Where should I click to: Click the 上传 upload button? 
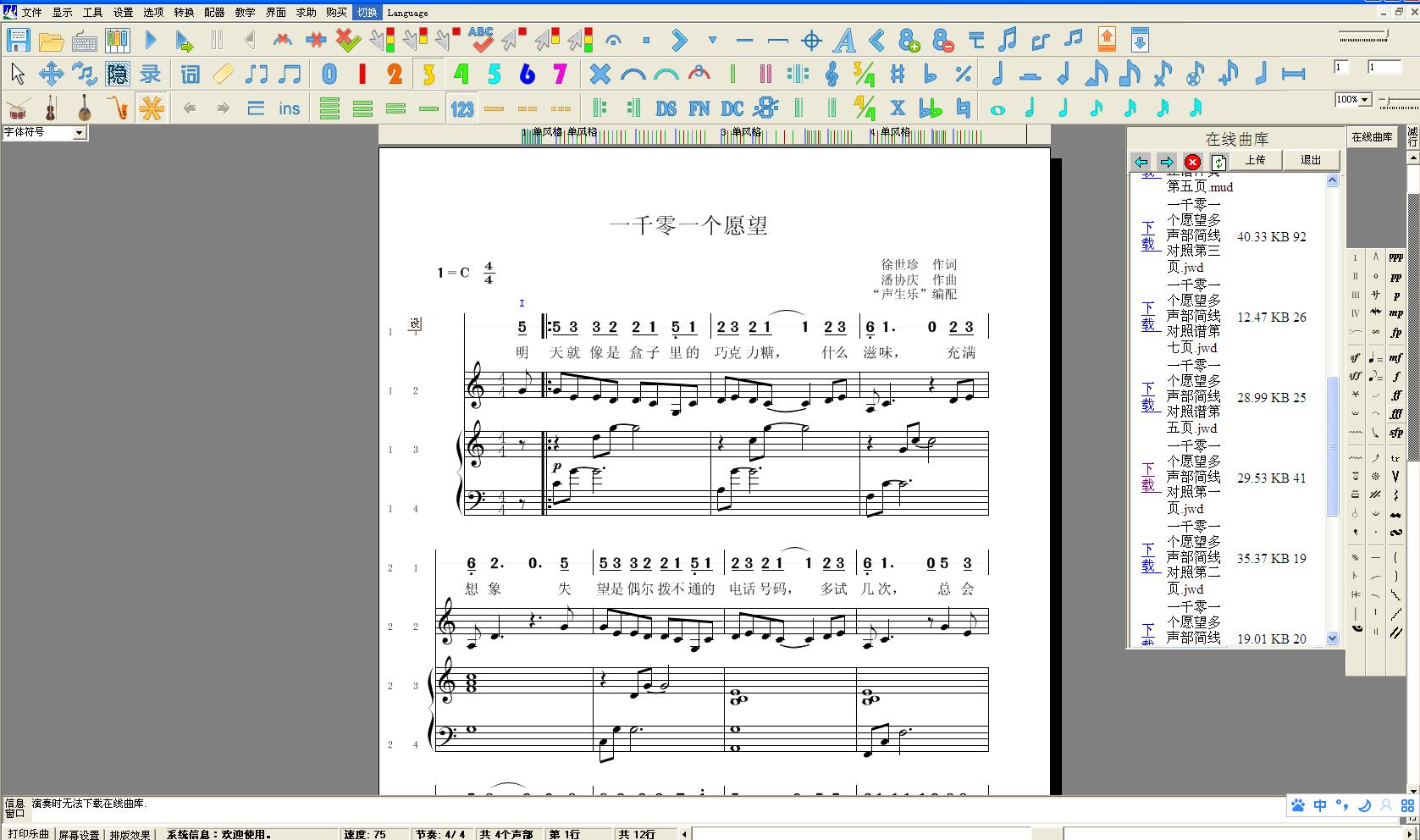(1255, 160)
